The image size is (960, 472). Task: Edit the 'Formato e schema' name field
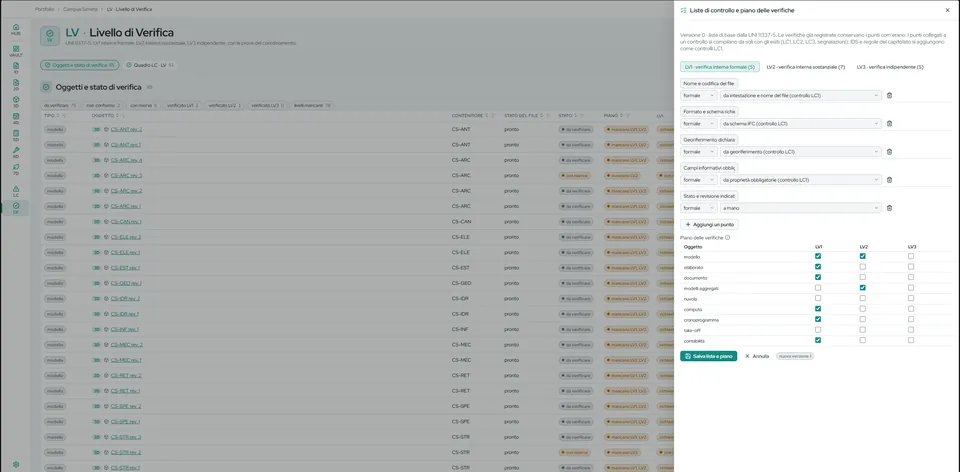pos(709,111)
